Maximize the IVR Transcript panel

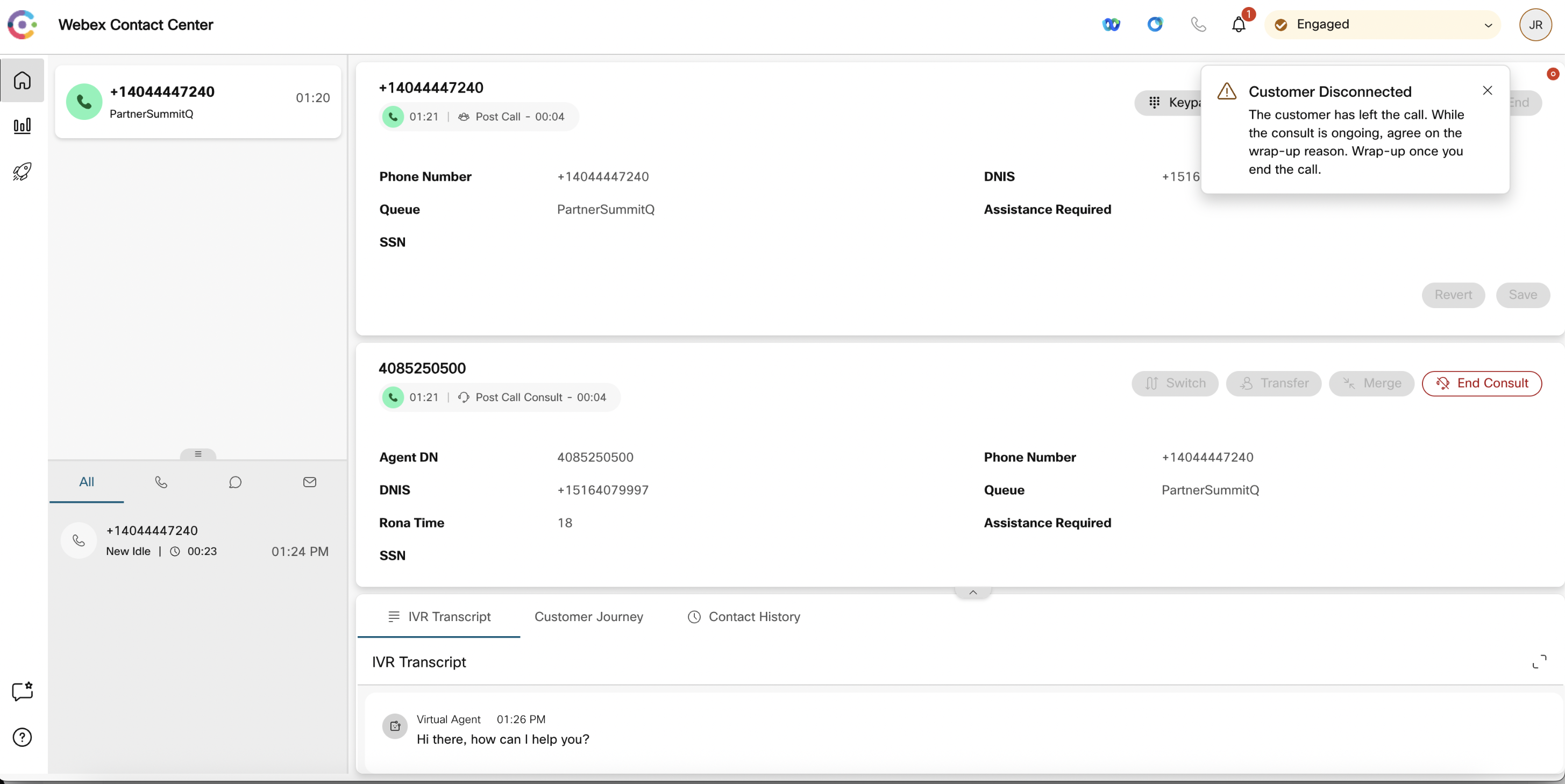coord(1539,662)
